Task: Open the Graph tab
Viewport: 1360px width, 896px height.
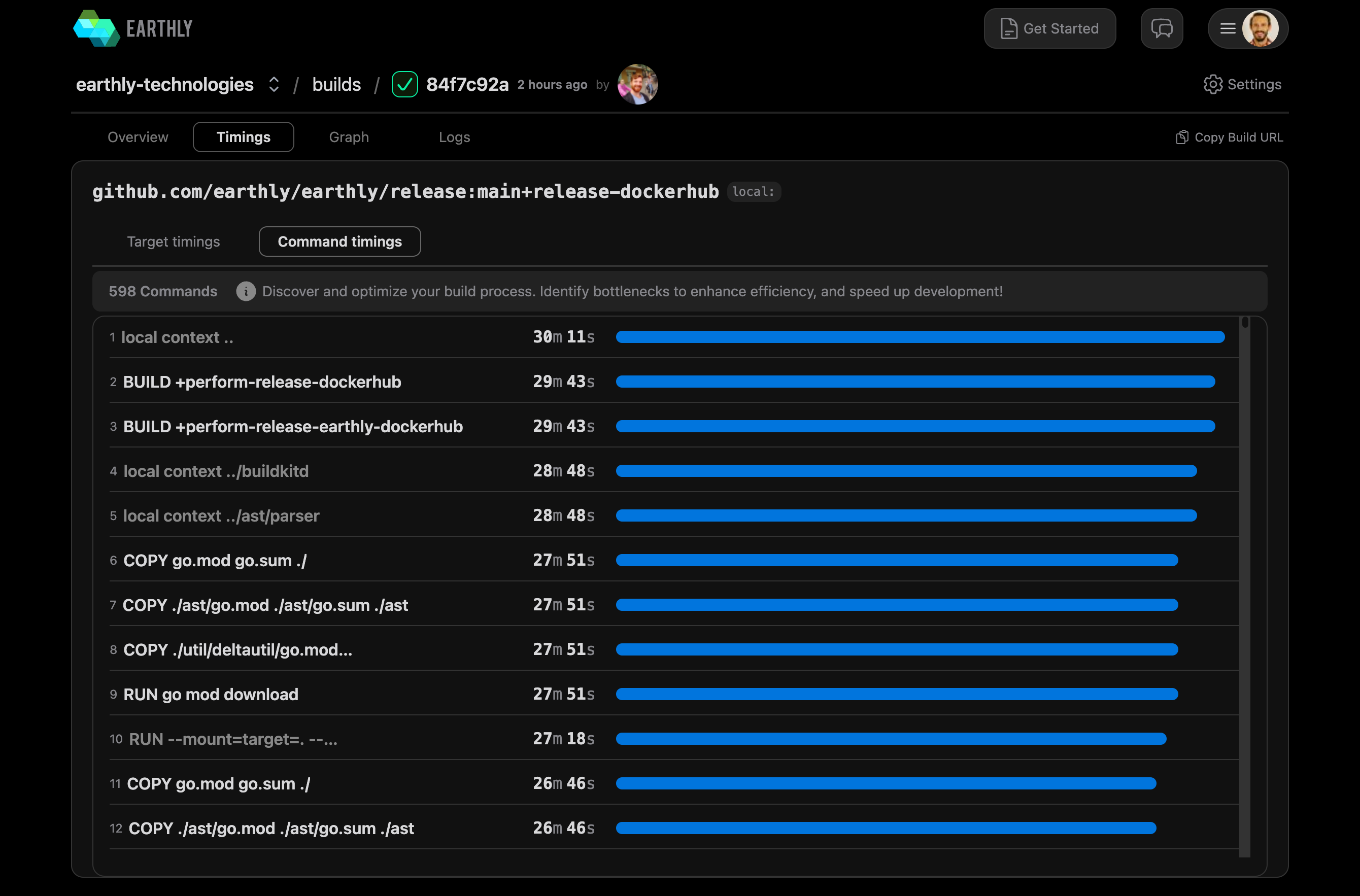Action: coord(349,137)
